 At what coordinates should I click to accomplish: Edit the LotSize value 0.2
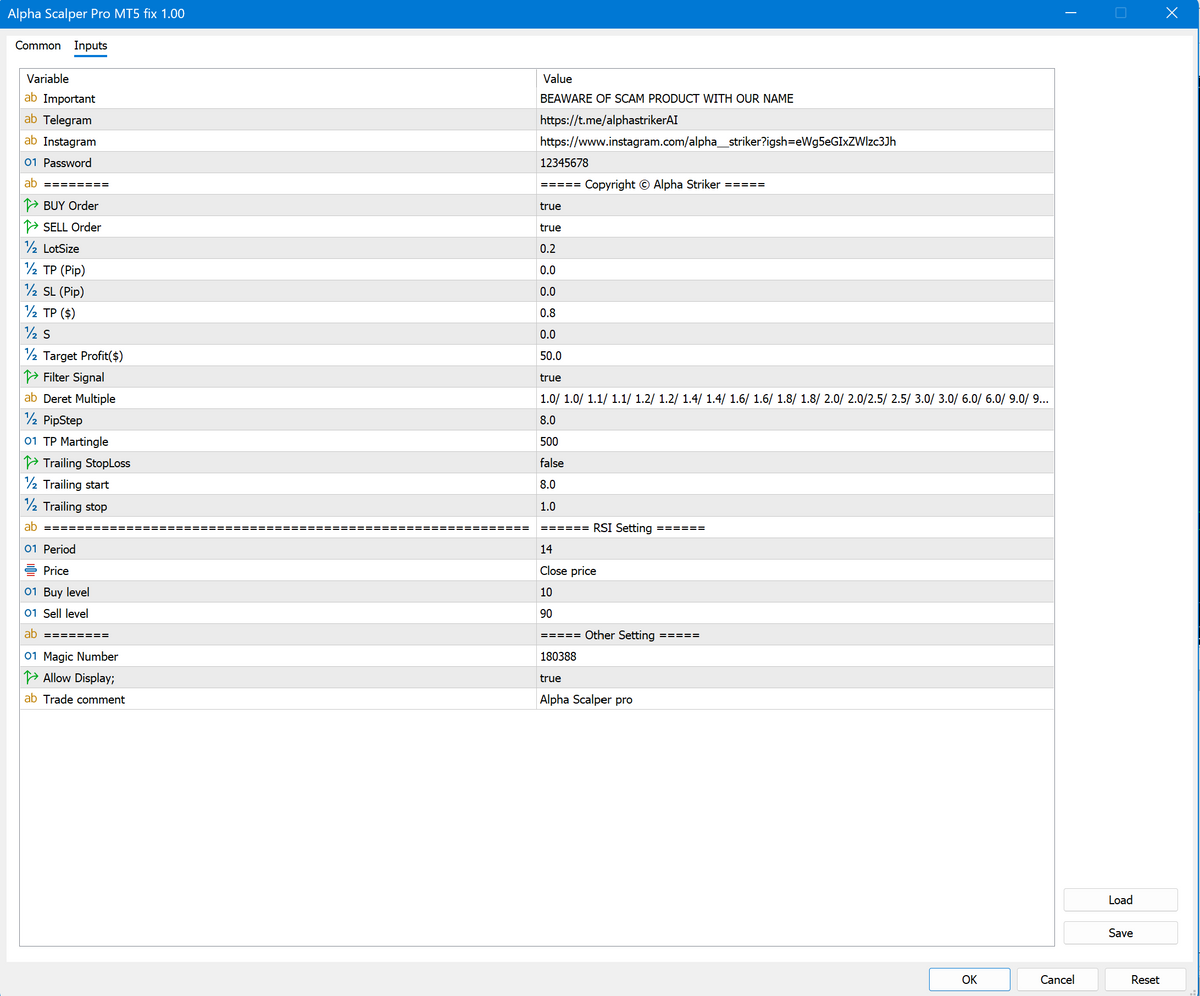795,249
